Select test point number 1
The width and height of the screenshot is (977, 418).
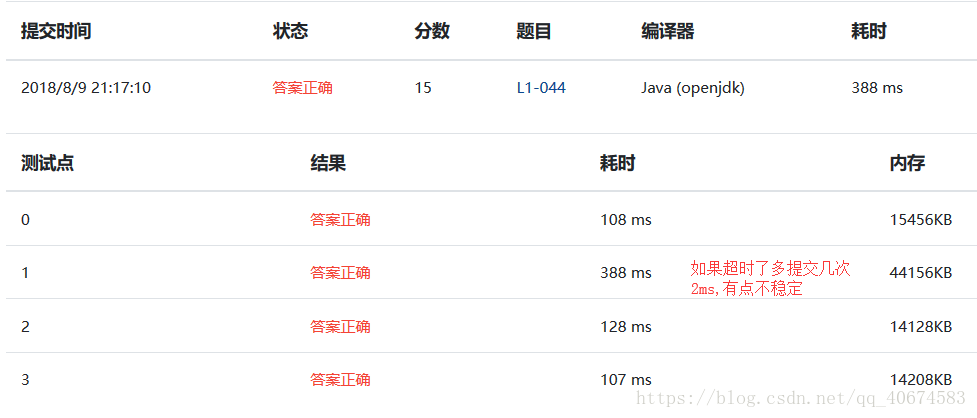coord(25,273)
